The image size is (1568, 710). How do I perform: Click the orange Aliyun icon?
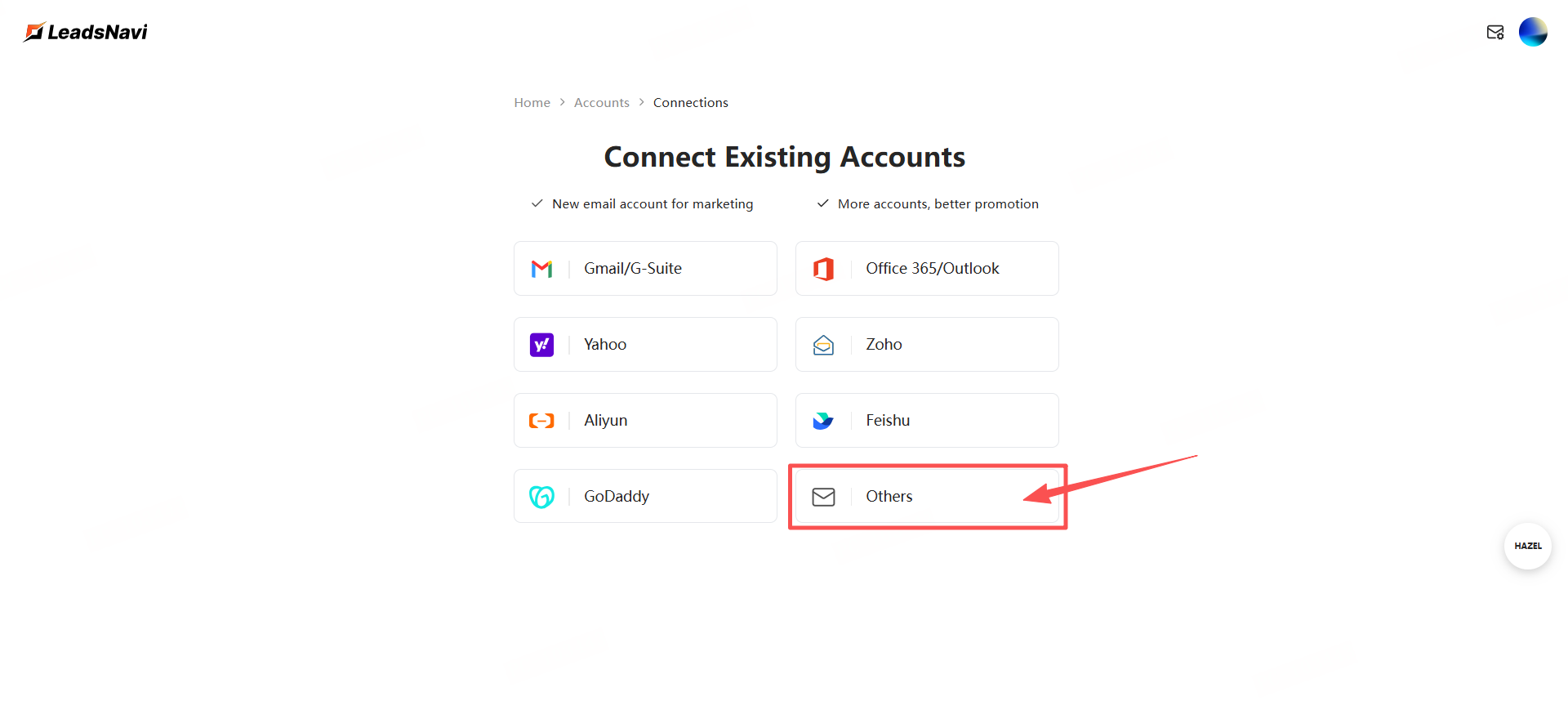(541, 421)
